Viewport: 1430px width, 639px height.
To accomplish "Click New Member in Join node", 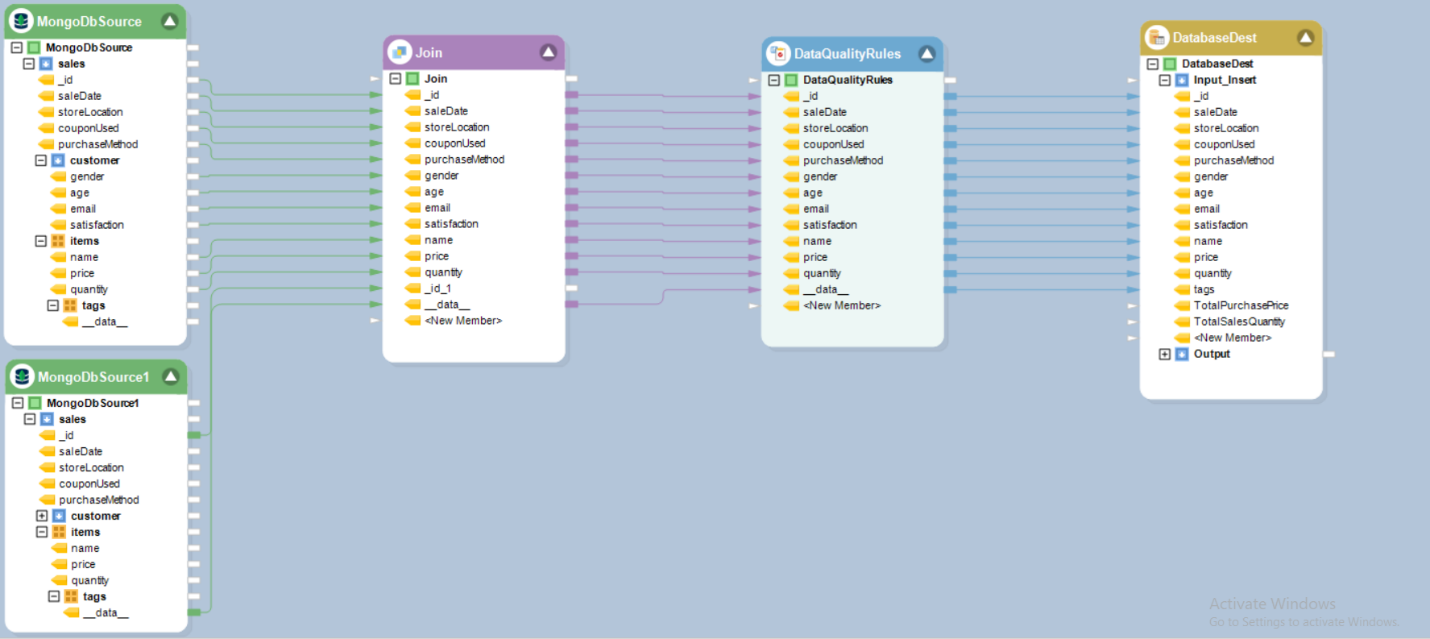I will point(462,321).
